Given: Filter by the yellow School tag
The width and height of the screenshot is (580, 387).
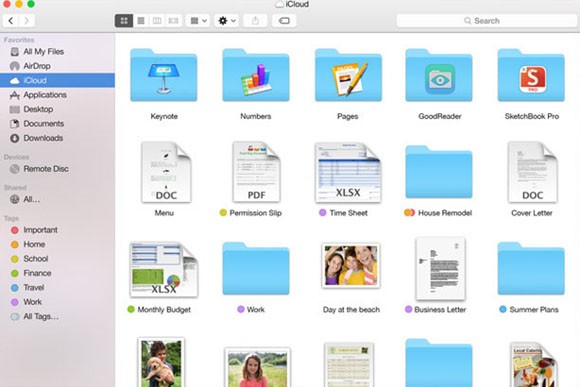Looking at the screenshot, I should coord(57,259).
